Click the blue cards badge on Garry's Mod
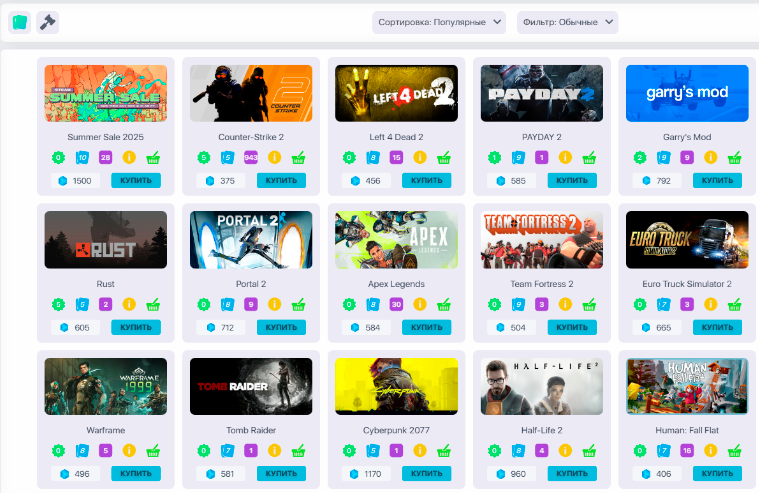Screen dimensions: 759x493 664,157
